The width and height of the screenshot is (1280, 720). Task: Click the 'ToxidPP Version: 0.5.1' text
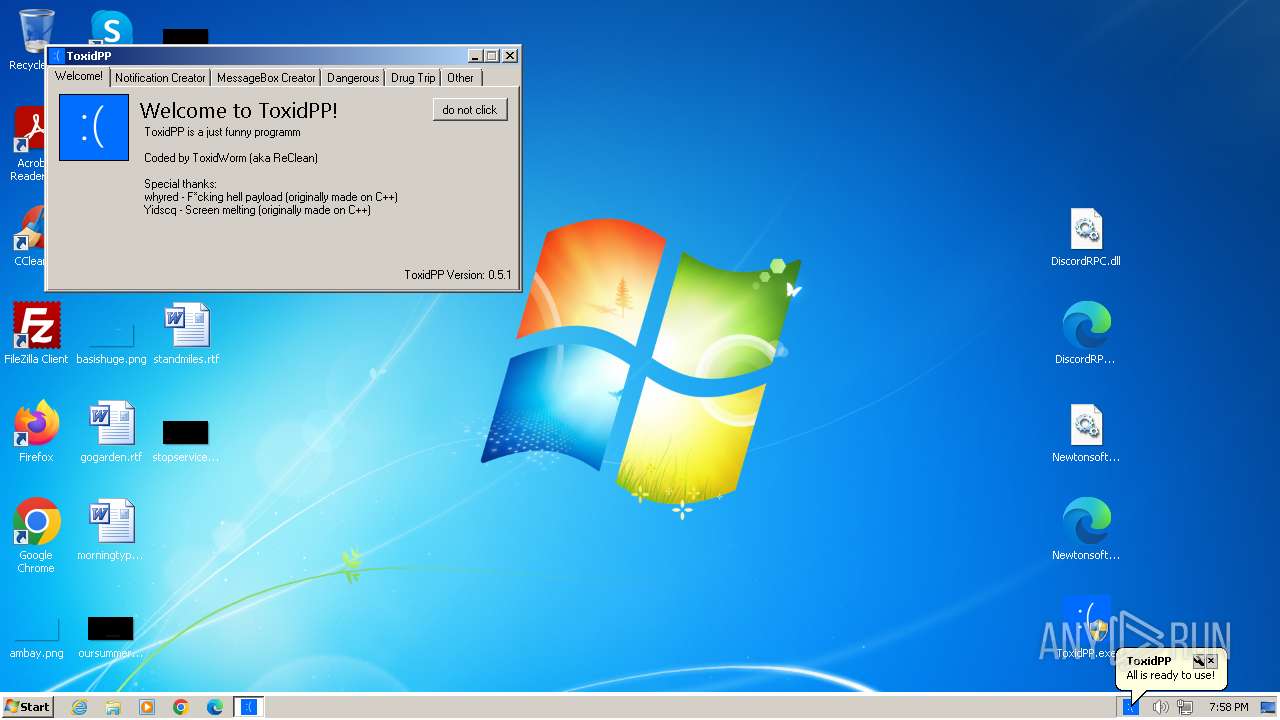point(458,275)
